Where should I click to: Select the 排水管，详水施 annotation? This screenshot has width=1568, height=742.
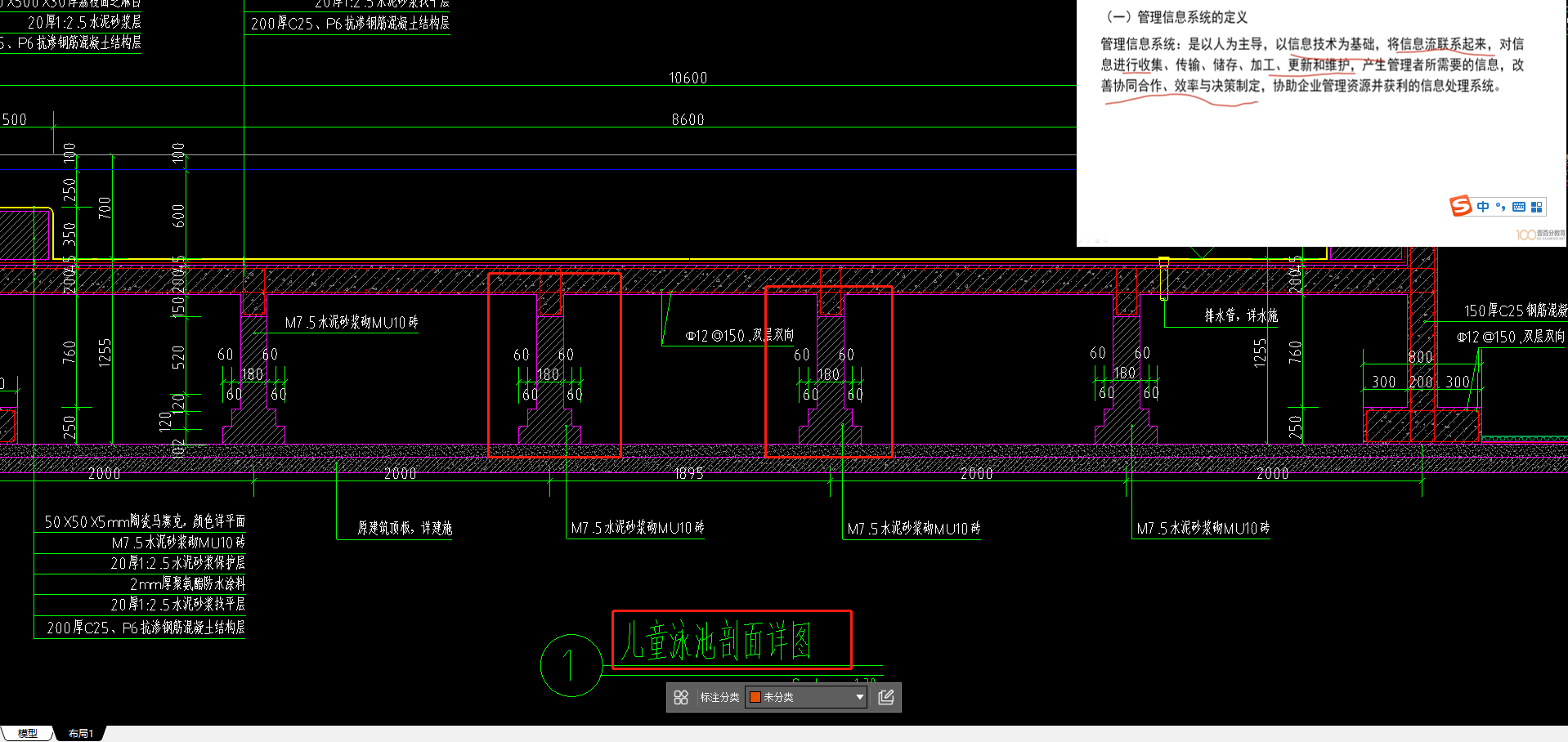coord(1241,315)
